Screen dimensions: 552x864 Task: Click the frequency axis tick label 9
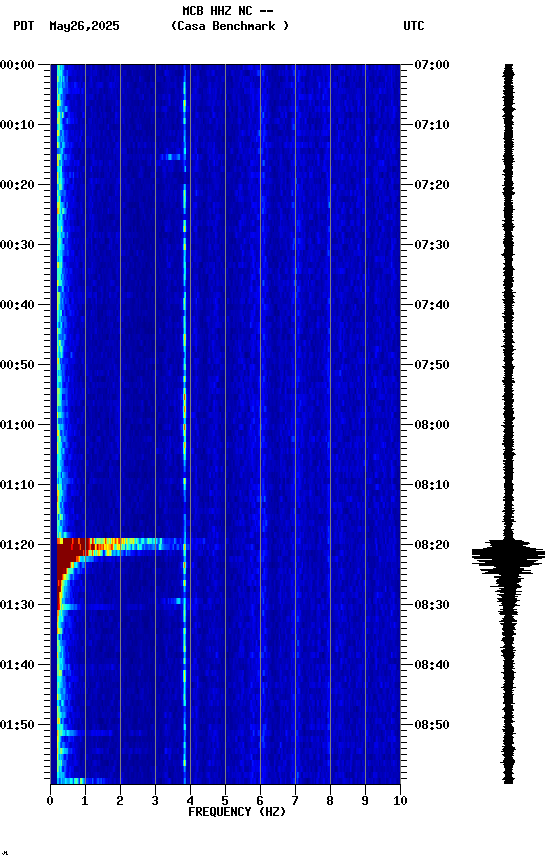[x=365, y=801]
